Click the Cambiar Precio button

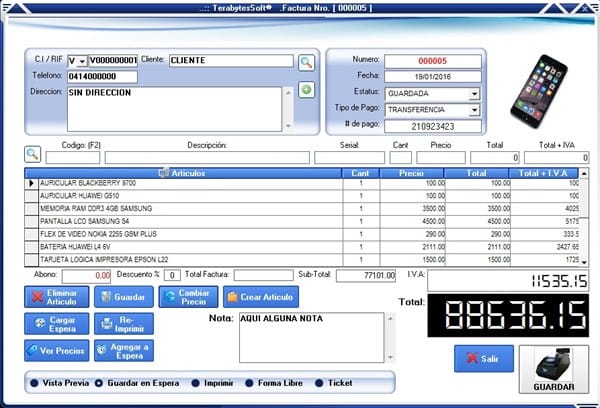point(189,297)
